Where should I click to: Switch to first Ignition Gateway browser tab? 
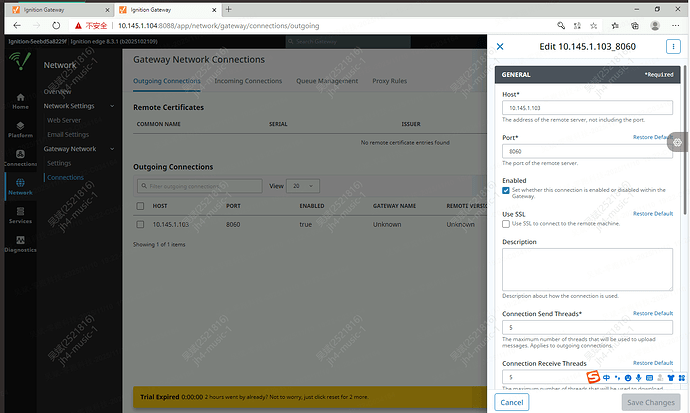pyautogui.click(x=59, y=10)
